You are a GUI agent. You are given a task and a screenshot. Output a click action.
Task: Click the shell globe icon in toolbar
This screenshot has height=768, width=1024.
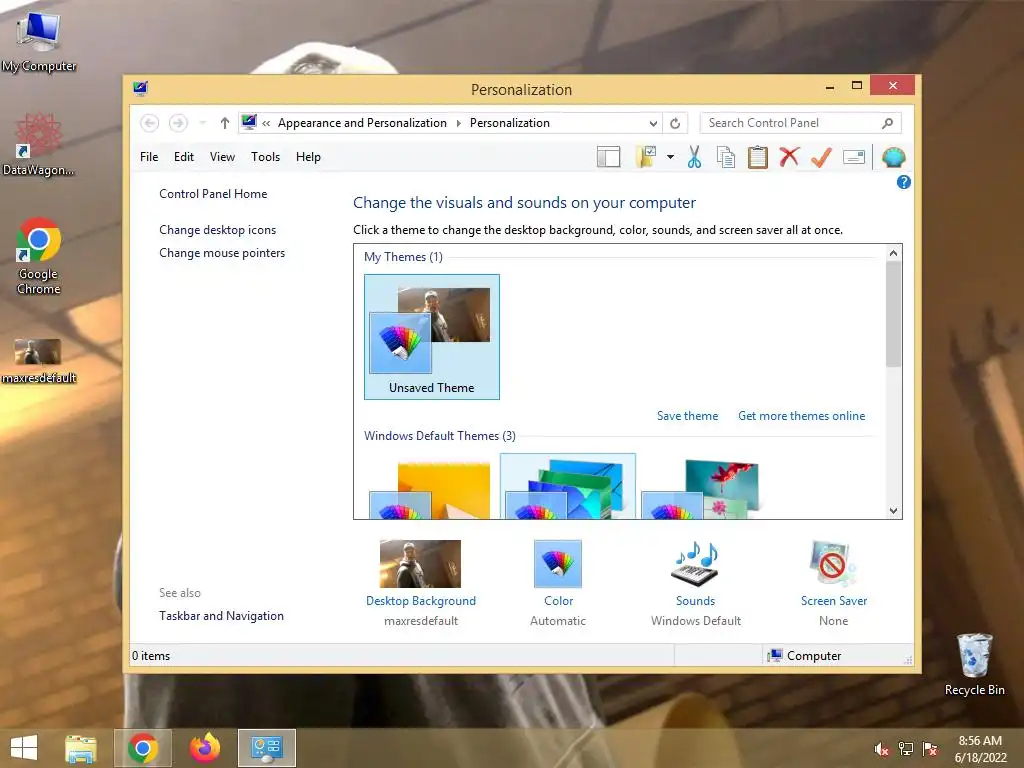click(893, 157)
